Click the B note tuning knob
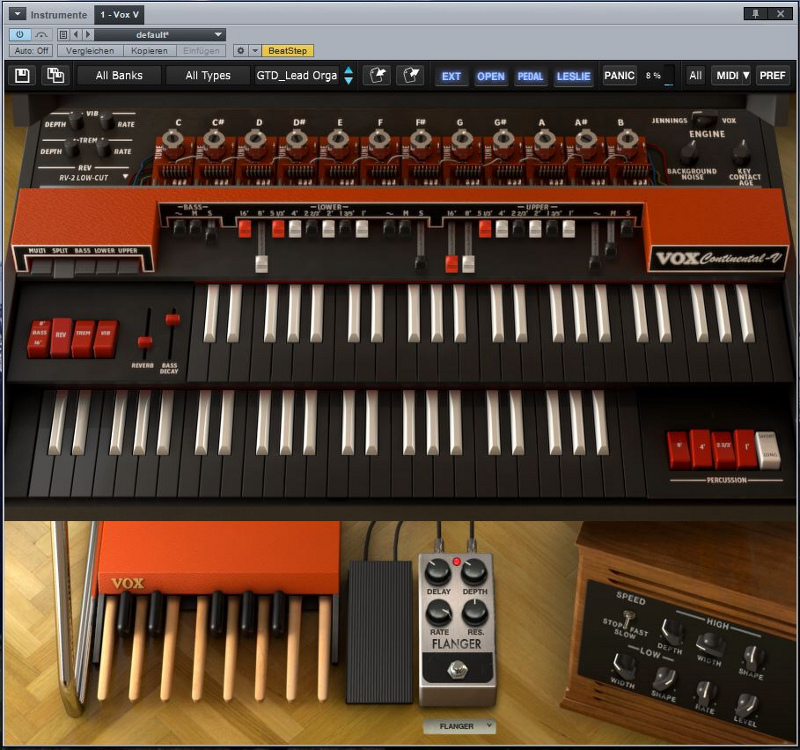 click(x=627, y=139)
